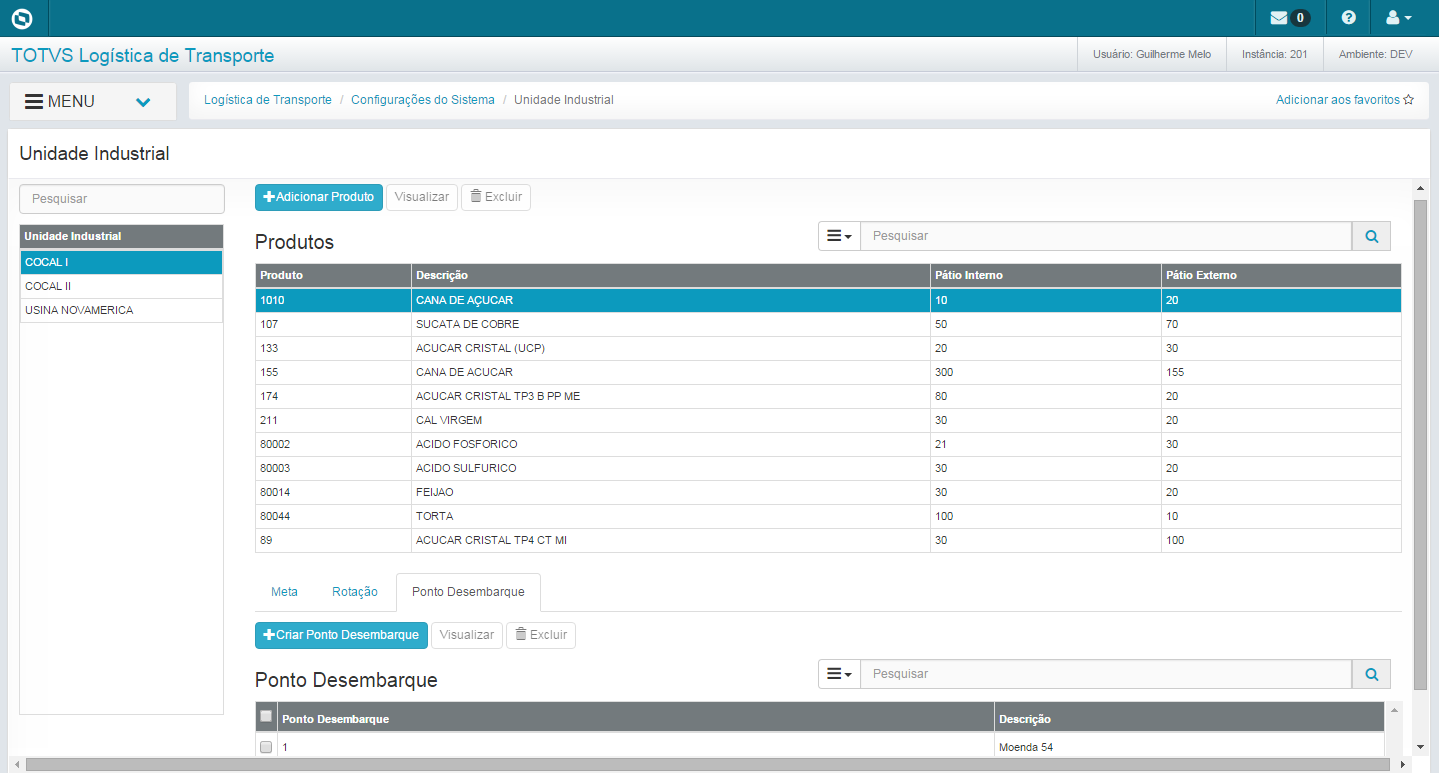Check the select-all checkbox in Ponto Desembarque header
The image size is (1439, 773).
[x=266, y=716]
